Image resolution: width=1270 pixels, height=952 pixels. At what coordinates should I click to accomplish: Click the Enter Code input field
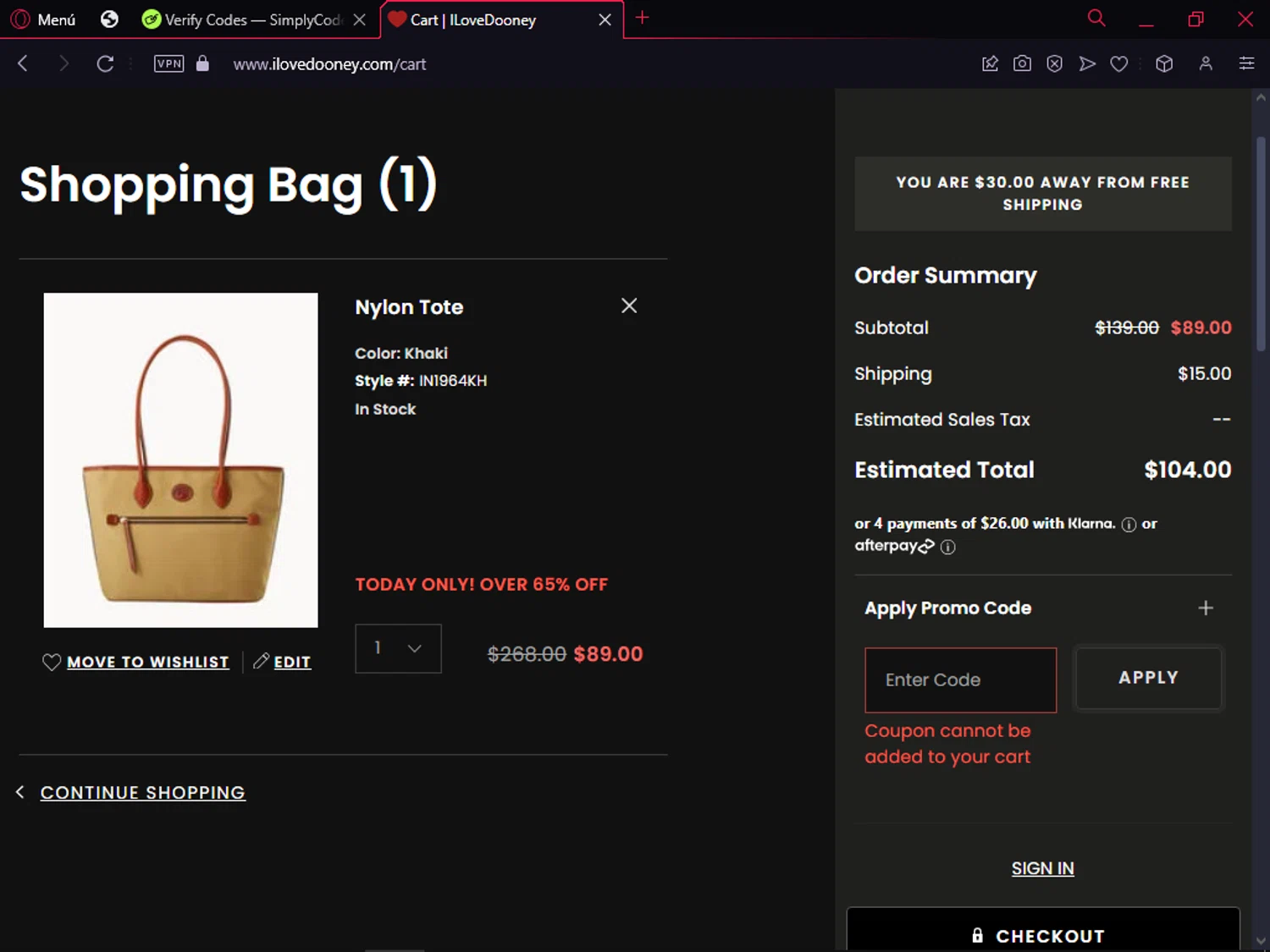[961, 680]
